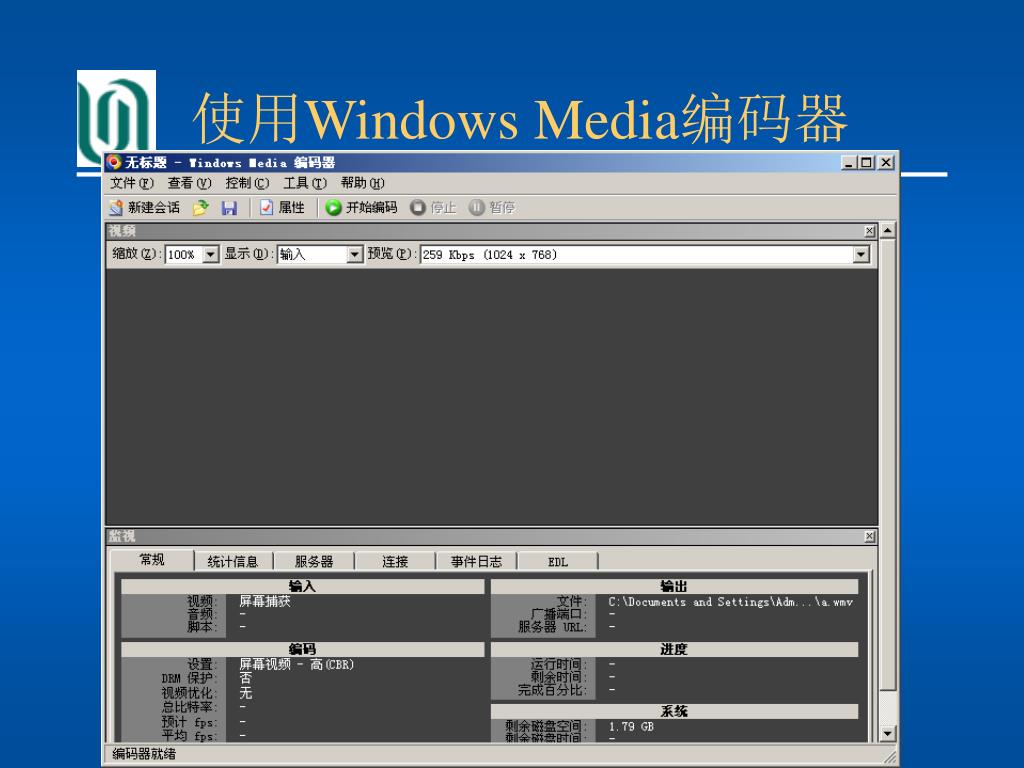Open Properties (属性) from the toolbar
The width and height of the screenshot is (1024, 768).
(x=282, y=208)
